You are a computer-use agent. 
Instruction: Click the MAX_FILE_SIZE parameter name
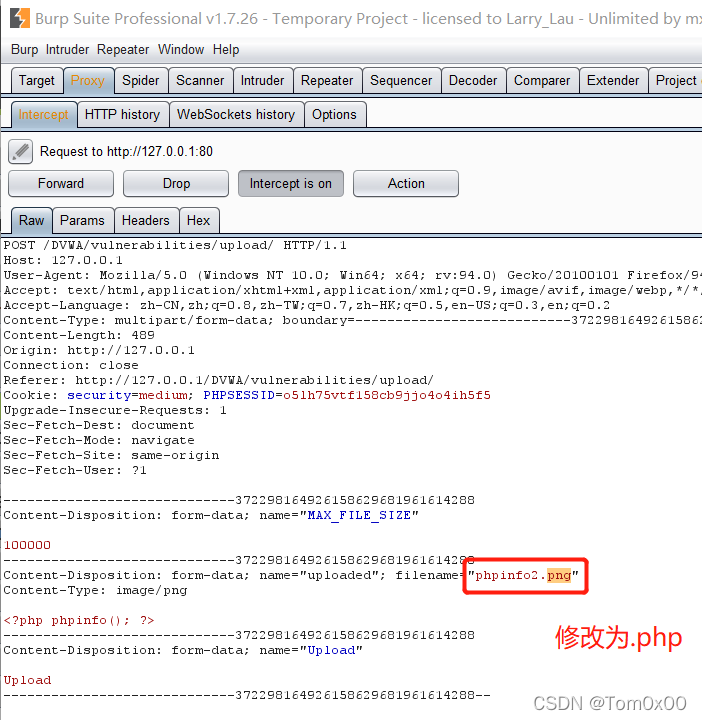coord(359,516)
